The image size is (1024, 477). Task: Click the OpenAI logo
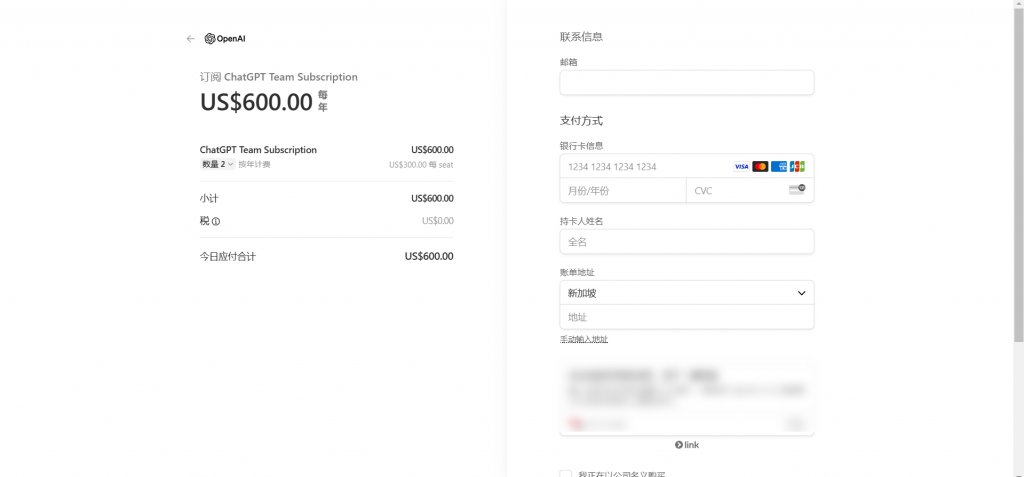pyautogui.click(x=225, y=39)
